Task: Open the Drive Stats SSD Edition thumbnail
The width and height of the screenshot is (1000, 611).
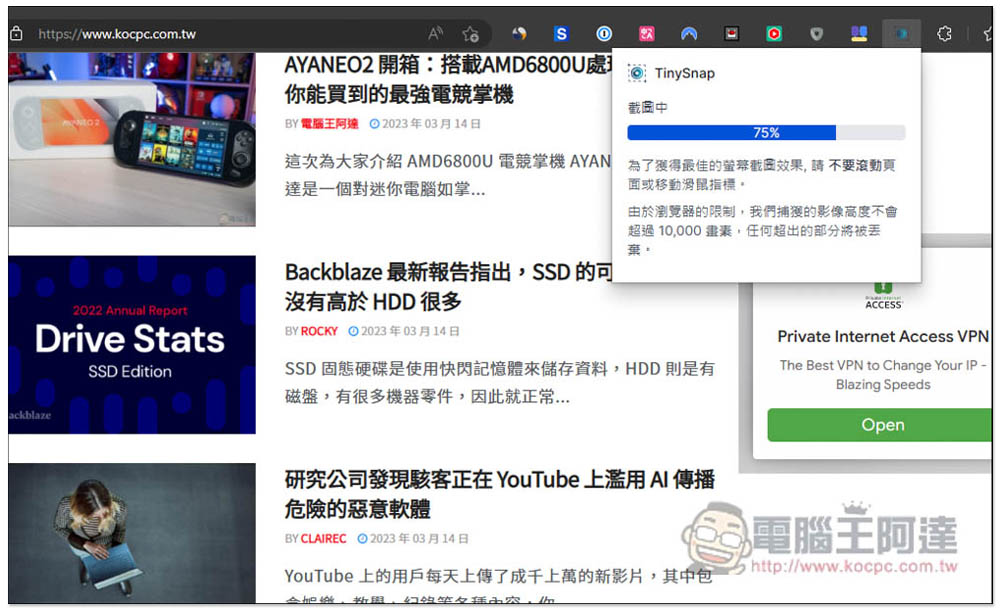Action: pos(132,344)
